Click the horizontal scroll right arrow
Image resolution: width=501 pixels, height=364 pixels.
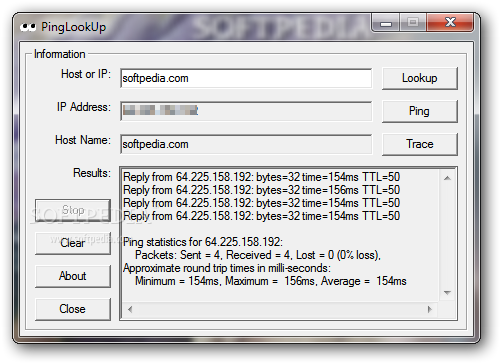click(430, 309)
